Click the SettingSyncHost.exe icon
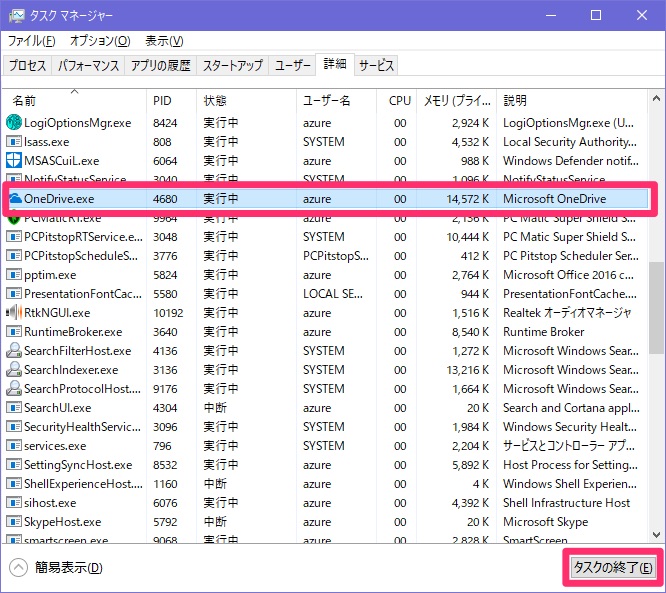This screenshot has height=593, width=666. 14,465
